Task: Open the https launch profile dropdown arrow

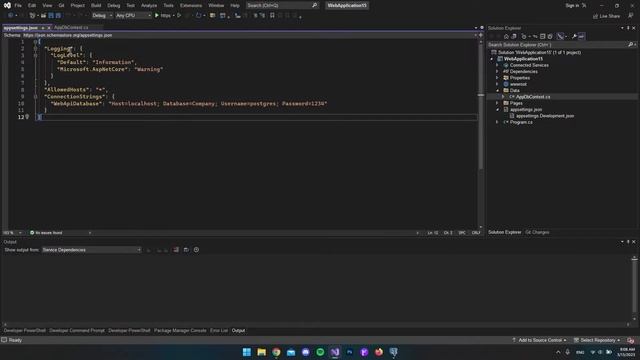Action: coord(173,16)
